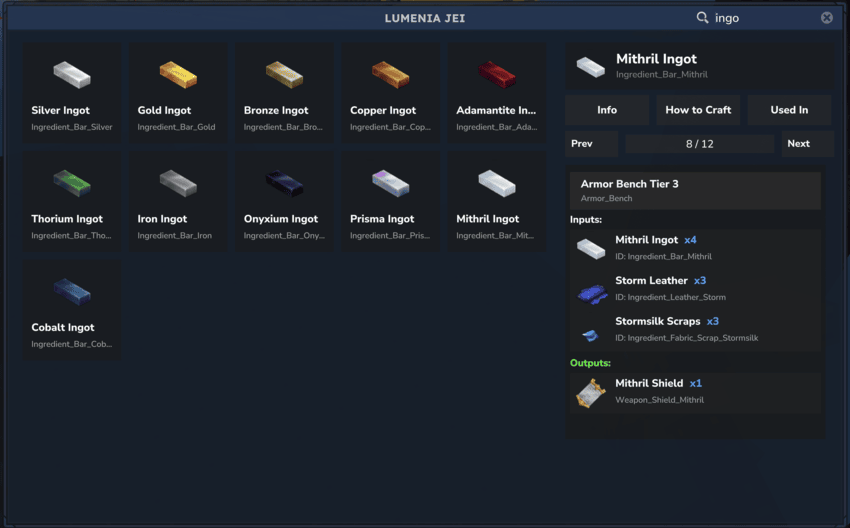The image size is (850, 528).
Task: Close the Lumenia JEI window
Action: coord(827,18)
